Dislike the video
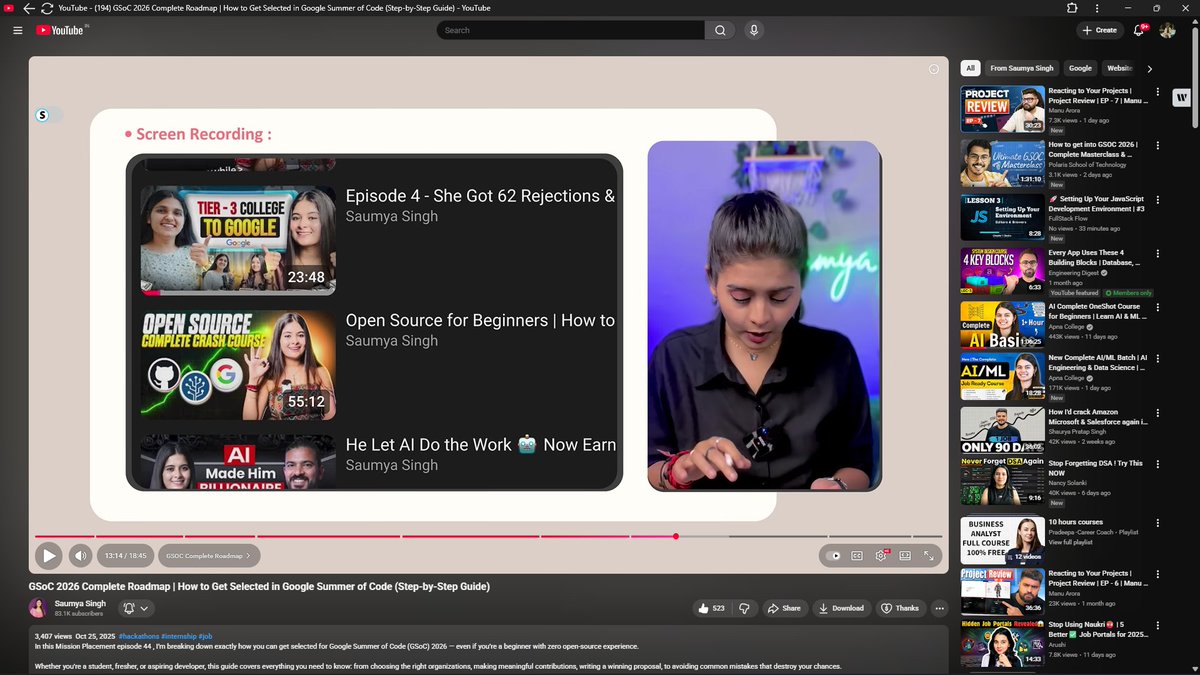This screenshot has height=675, width=1200. (x=744, y=608)
